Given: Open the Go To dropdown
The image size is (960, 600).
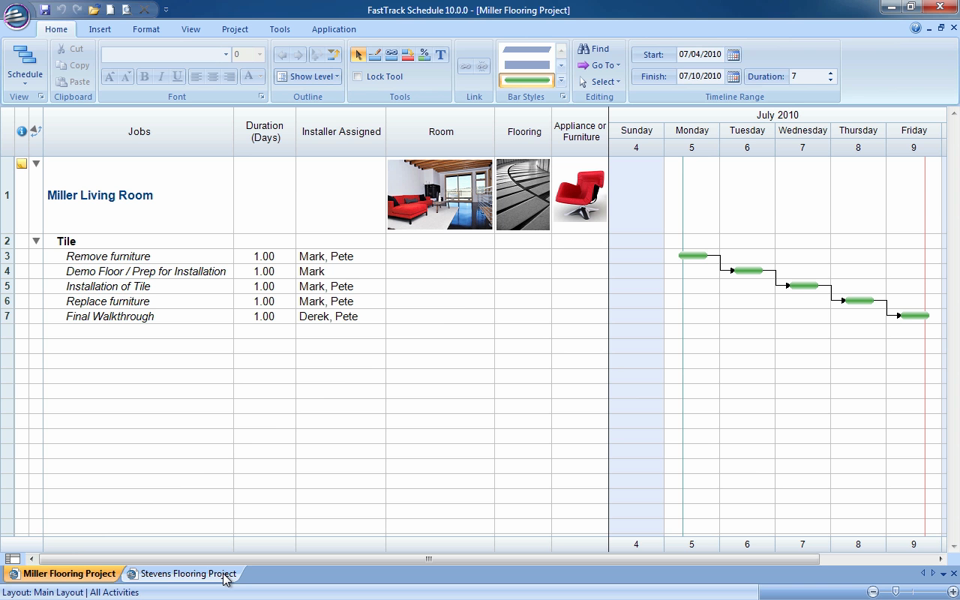Looking at the screenshot, I should pos(599,65).
